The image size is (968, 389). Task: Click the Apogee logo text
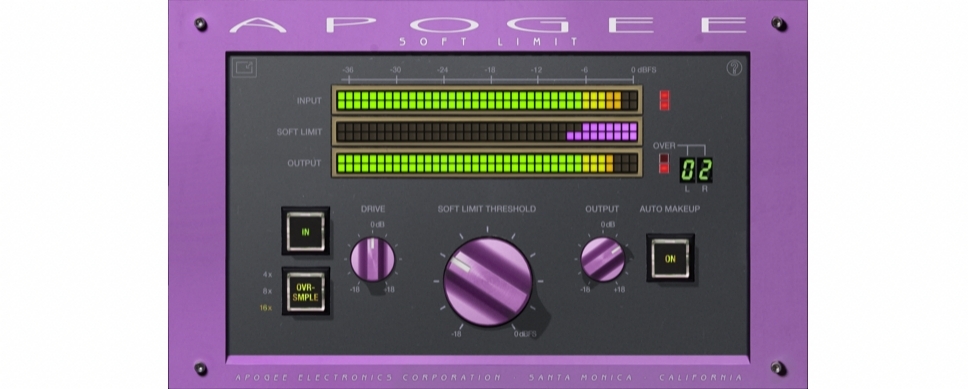[x=488, y=25]
